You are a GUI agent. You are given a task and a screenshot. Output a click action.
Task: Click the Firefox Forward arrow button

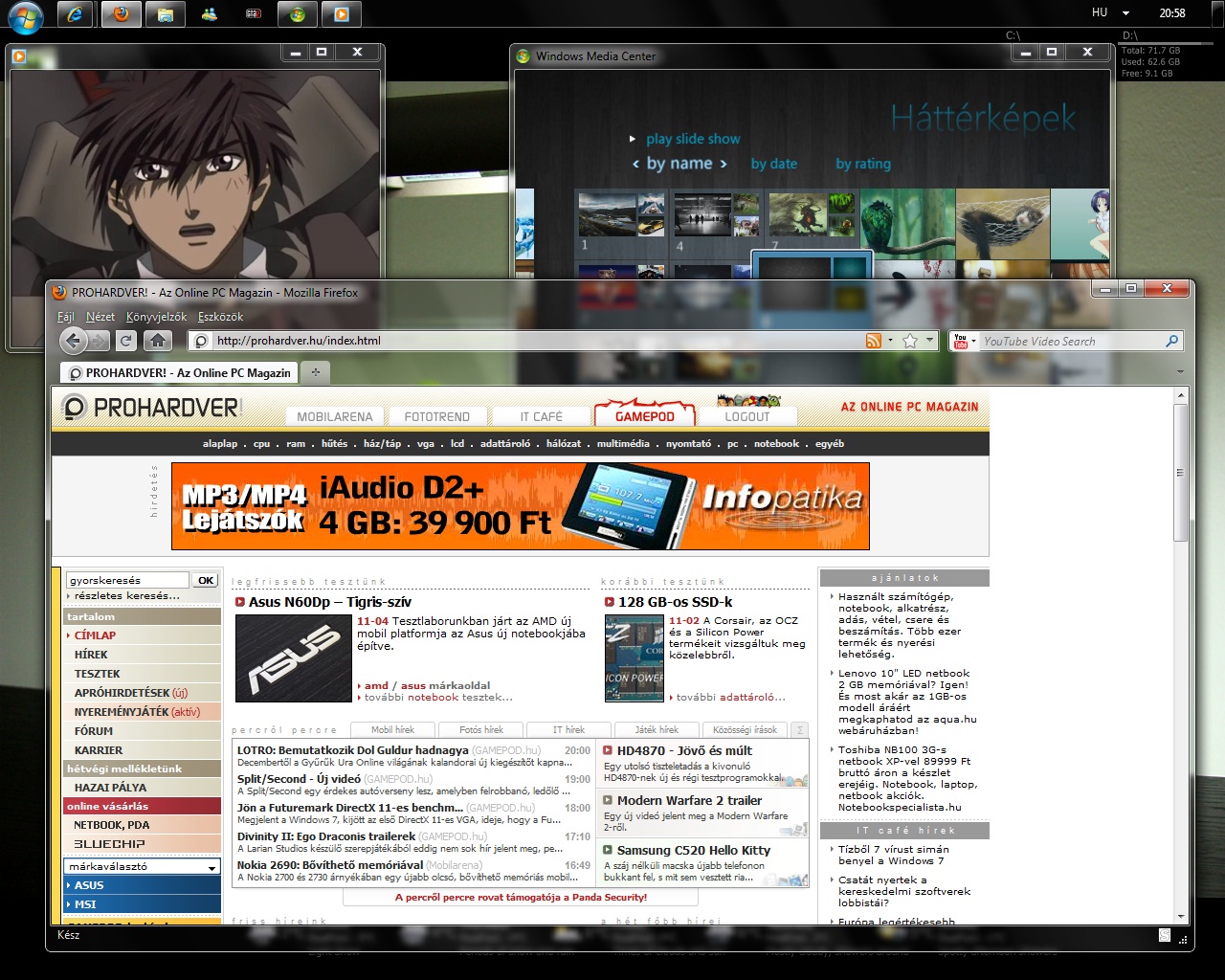[100, 341]
